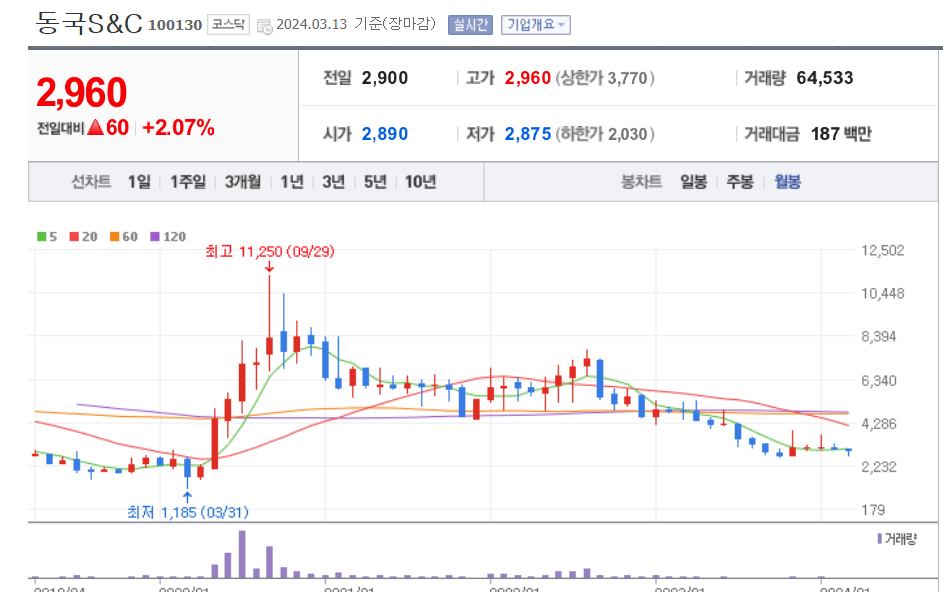Screen dimensions: 943x592
Task: Toggle the 실시간 realtime button
Action: tap(470, 25)
